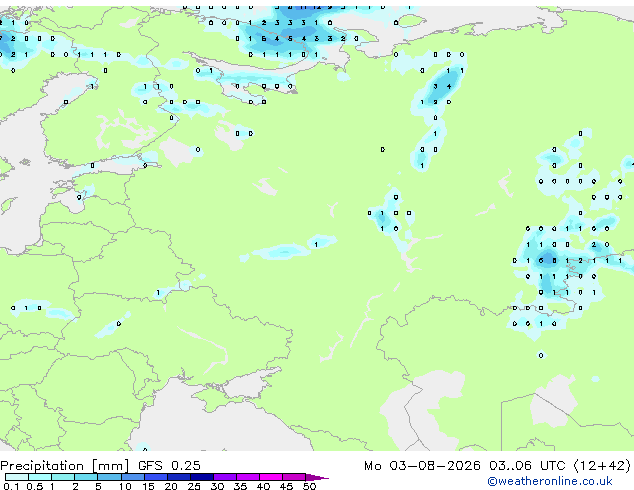This screenshot has width=634, height=490.
Task: Click the over-50 mm arrow tip of legend
Action: pyautogui.click(x=317, y=477)
